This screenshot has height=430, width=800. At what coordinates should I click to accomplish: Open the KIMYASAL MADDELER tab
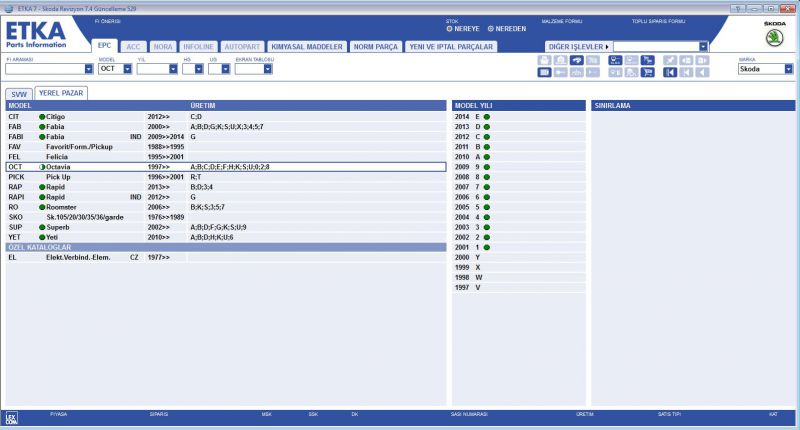point(307,46)
